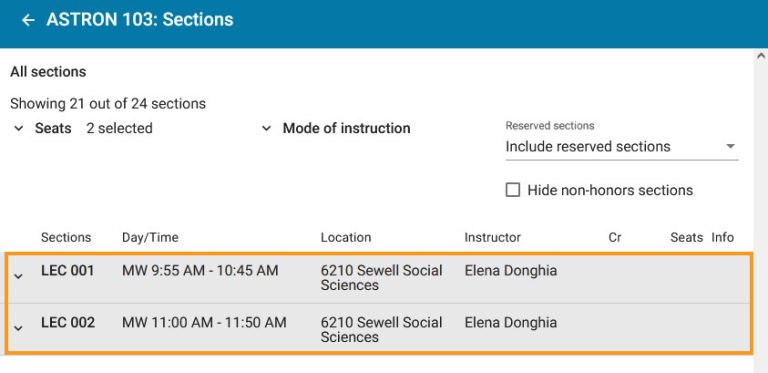Select the LEC 001 section label
The image size is (768, 373).
pyautogui.click(x=68, y=270)
